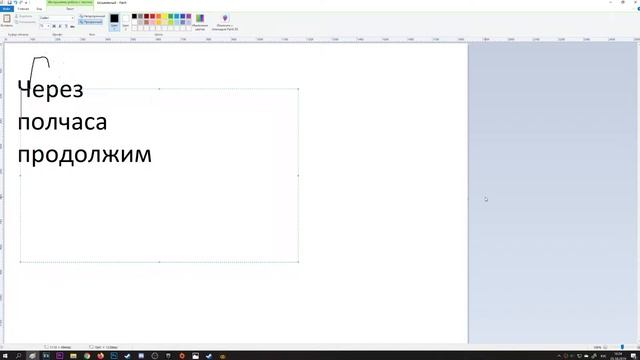Click the word "продолжим" on the canvas
The image size is (640, 360).
[84, 155]
